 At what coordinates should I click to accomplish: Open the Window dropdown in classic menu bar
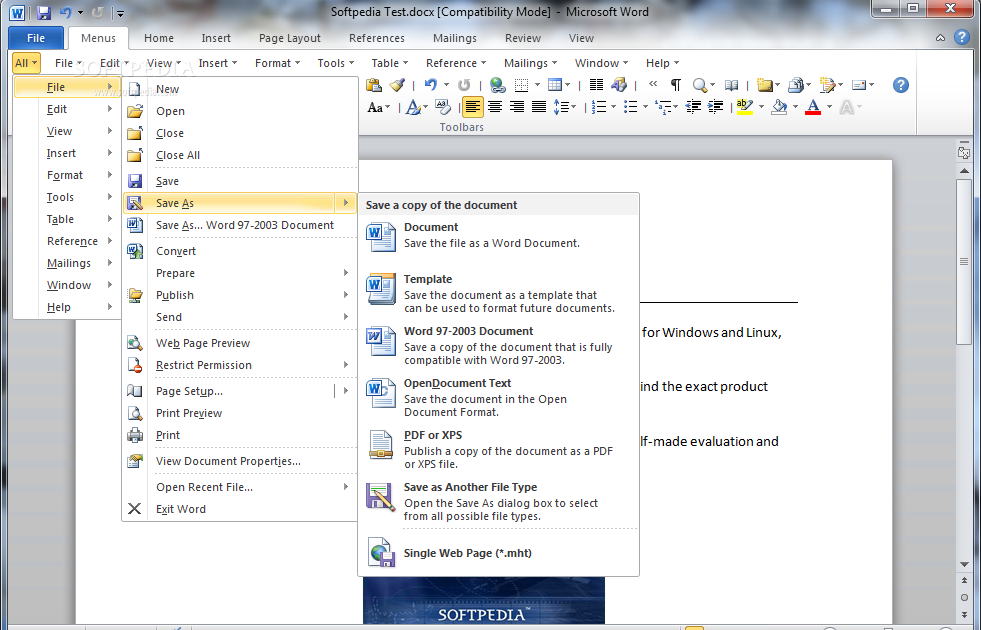coord(601,63)
